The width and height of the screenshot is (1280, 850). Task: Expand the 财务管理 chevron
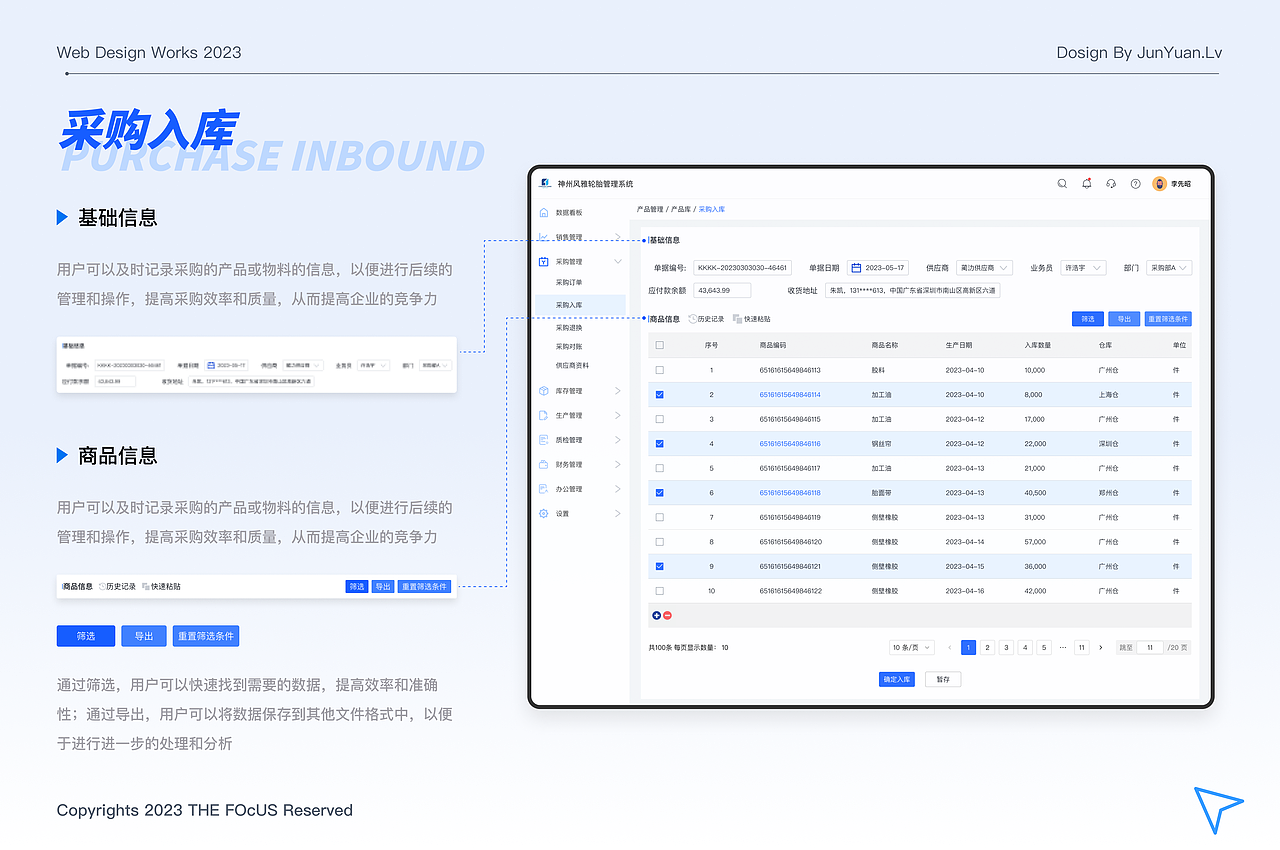click(x=617, y=464)
